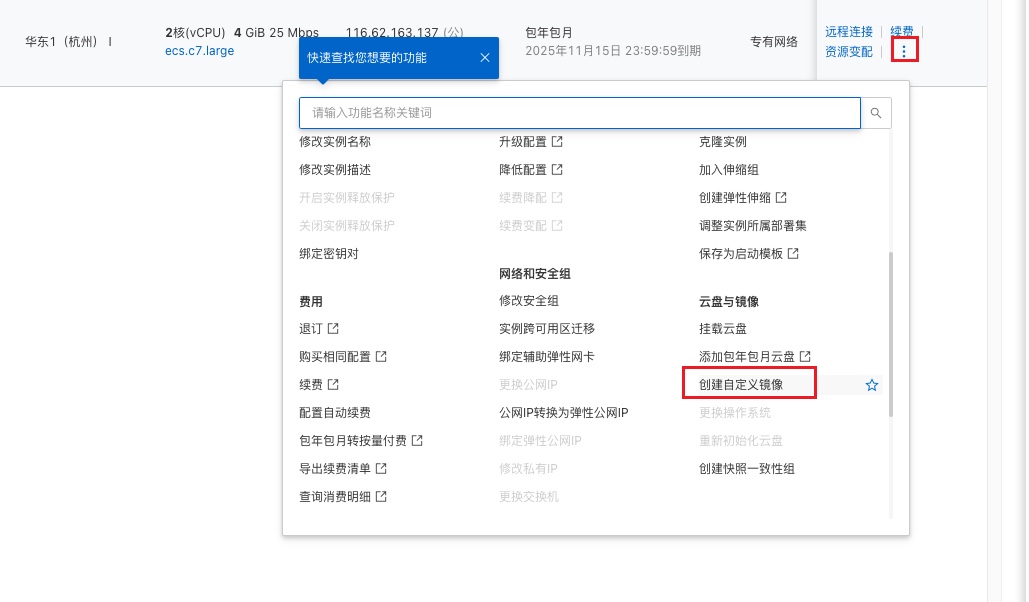Select 挂载云盘 option
The height and width of the screenshot is (602, 1029).
click(x=723, y=329)
